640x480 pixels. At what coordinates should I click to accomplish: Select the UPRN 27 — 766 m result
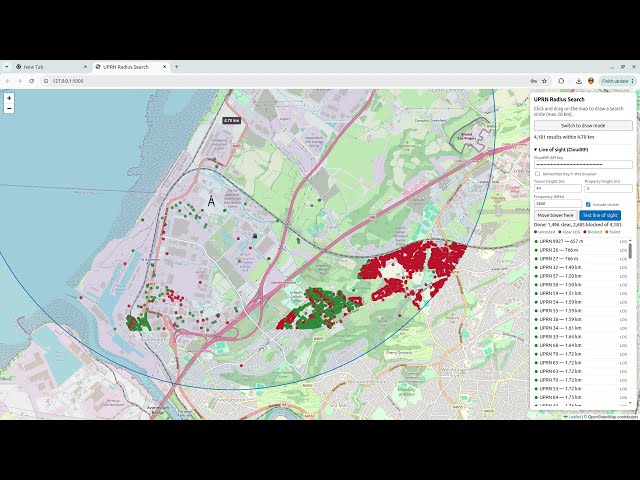point(580,259)
